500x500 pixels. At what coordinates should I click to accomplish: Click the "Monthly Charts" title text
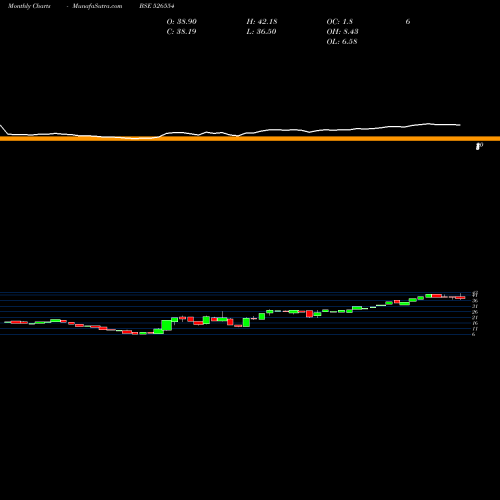pos(29,6)
